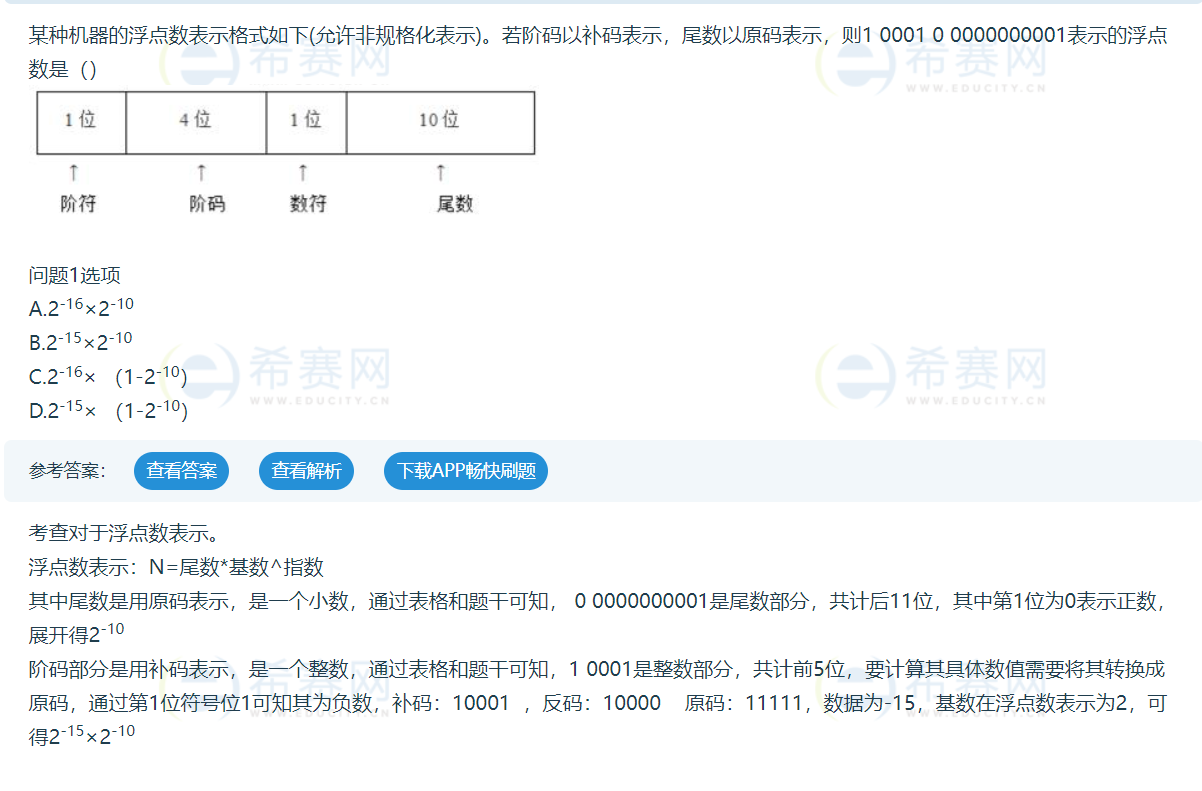Click the 阶符 label under diagram
The height and width of the screenshot is (791, 1202).
78,204
